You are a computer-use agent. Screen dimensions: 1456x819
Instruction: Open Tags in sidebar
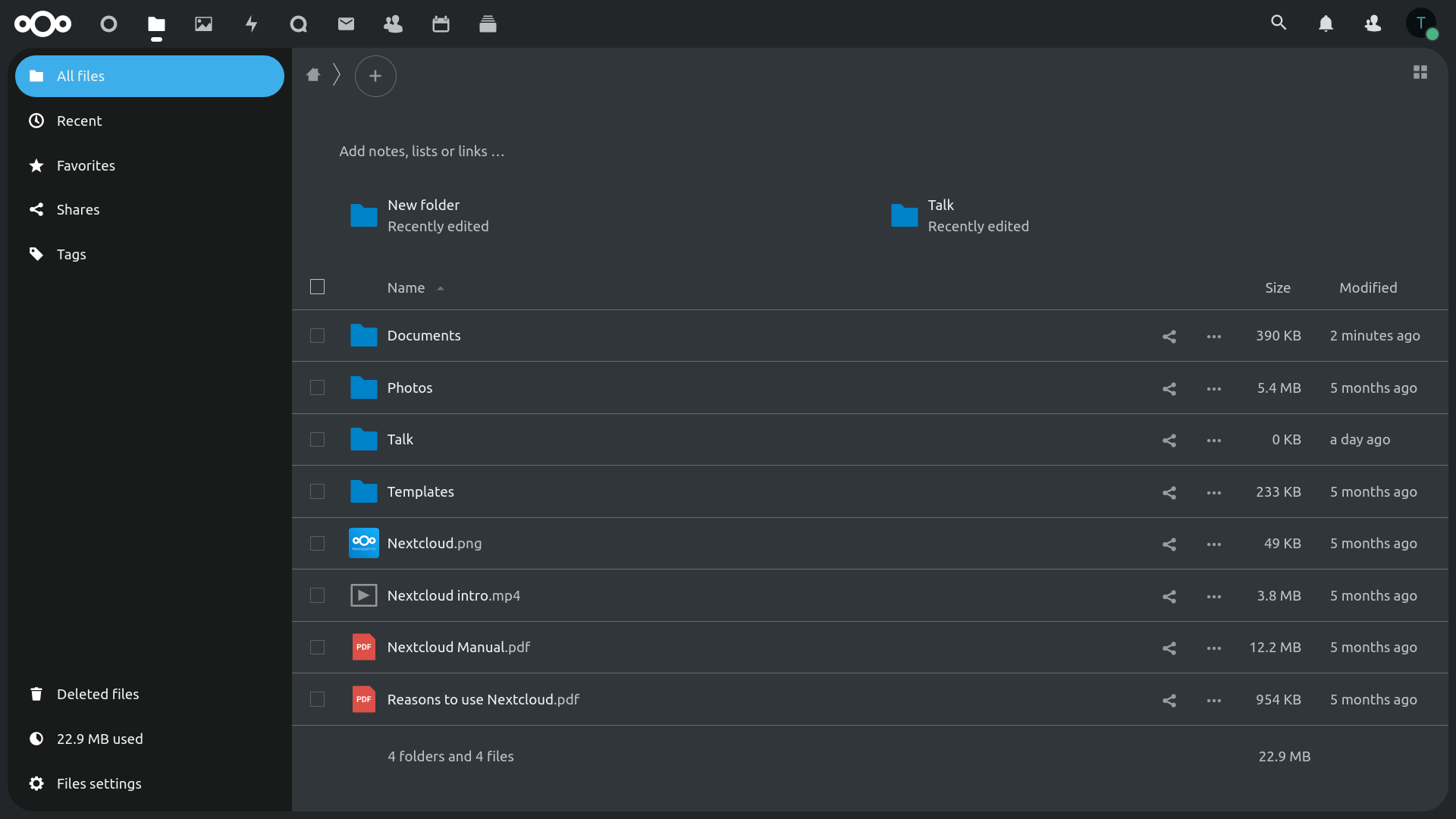point(149,254)
